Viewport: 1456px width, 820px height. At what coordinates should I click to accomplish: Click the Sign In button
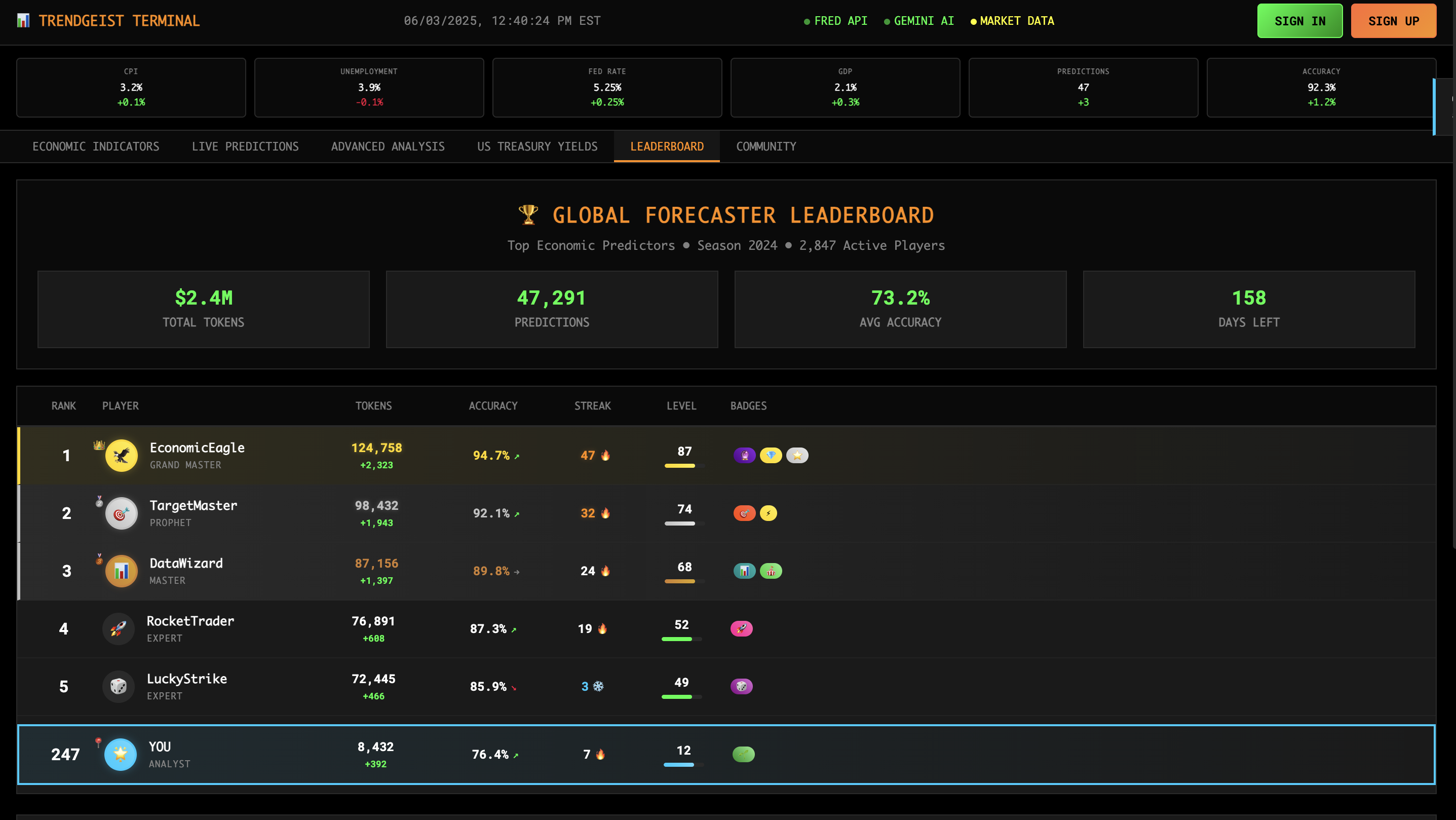1300,21
